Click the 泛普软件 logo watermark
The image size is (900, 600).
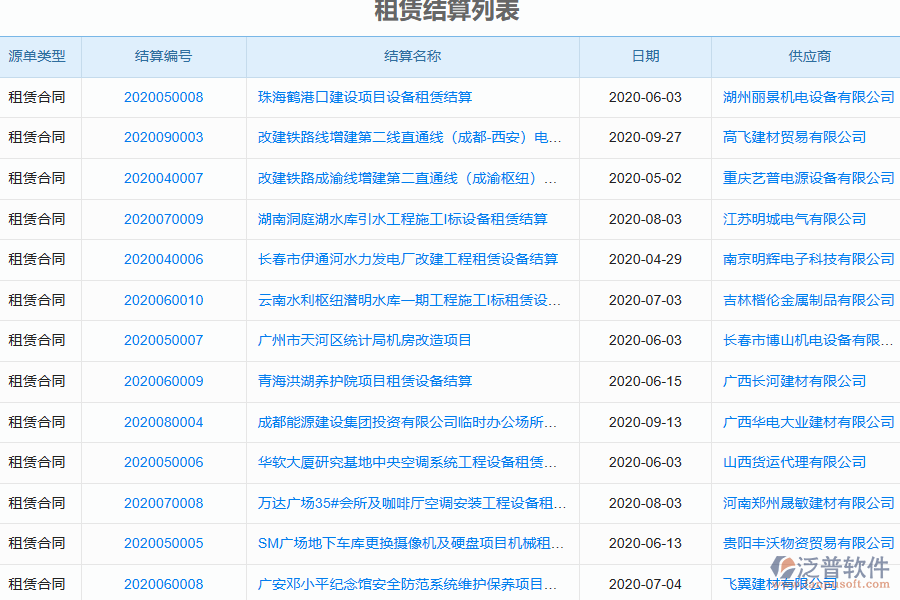829,564
